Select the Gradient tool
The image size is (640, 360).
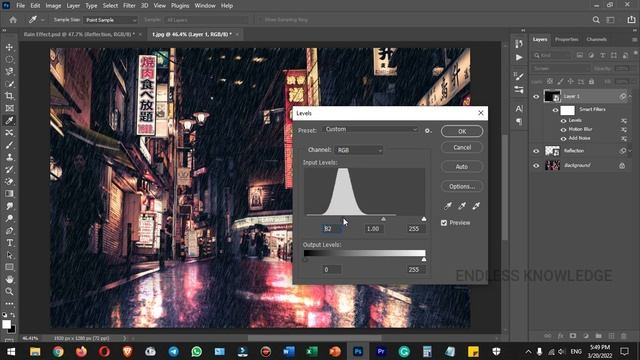coord(9,194)
